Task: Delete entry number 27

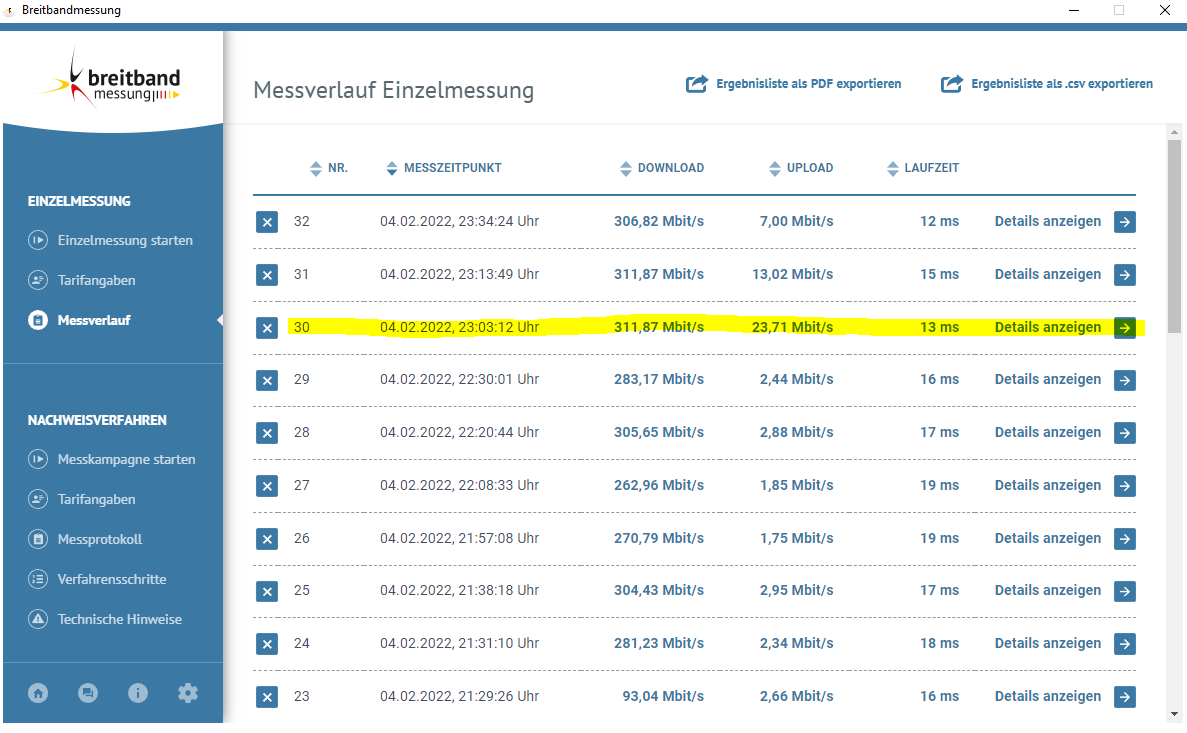Action: [266, 486]
